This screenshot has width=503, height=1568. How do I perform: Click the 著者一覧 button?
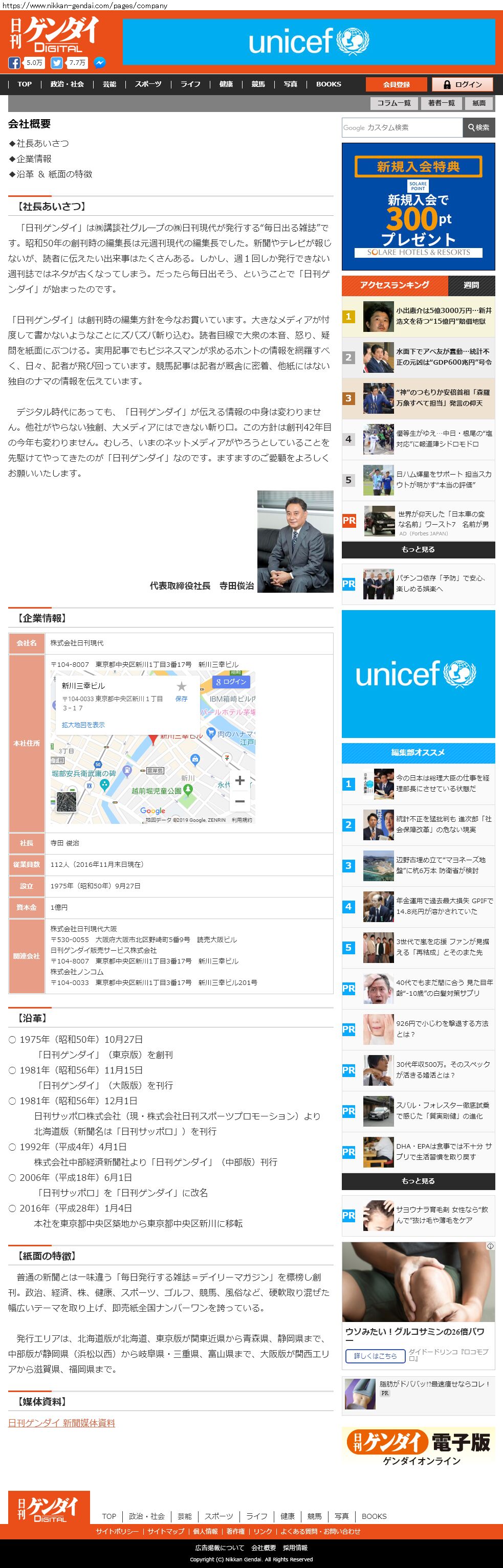click(442, 103)
